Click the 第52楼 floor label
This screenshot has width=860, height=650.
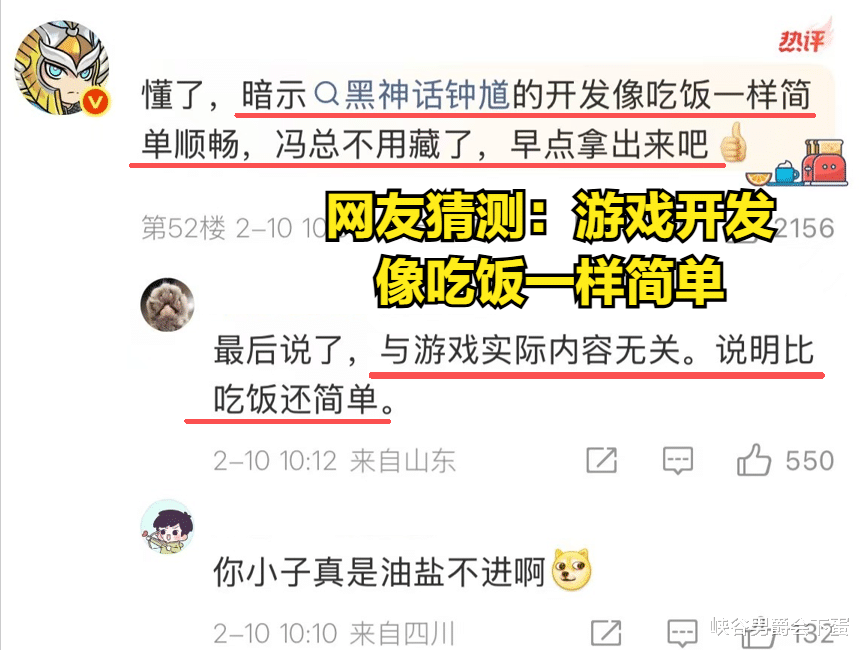tap(183, 228)
